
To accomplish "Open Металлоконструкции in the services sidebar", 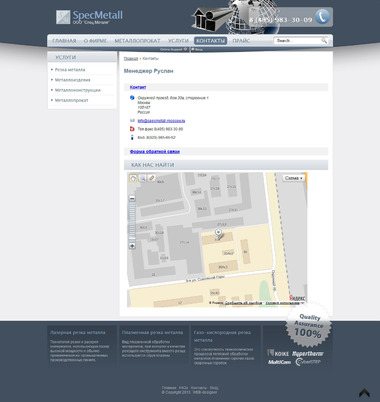I will [78, 90].
